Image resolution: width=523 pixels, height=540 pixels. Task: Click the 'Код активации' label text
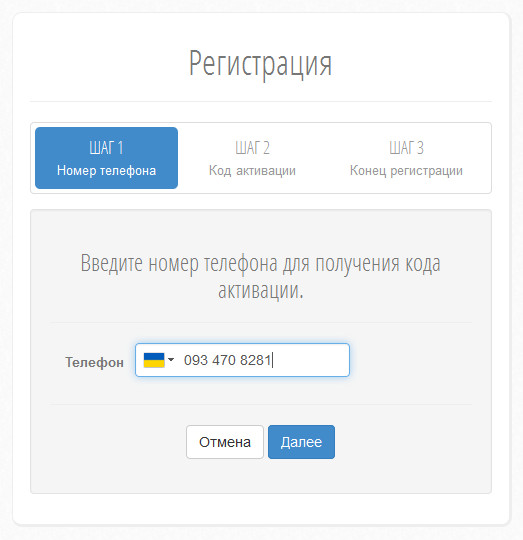point(252,171)
